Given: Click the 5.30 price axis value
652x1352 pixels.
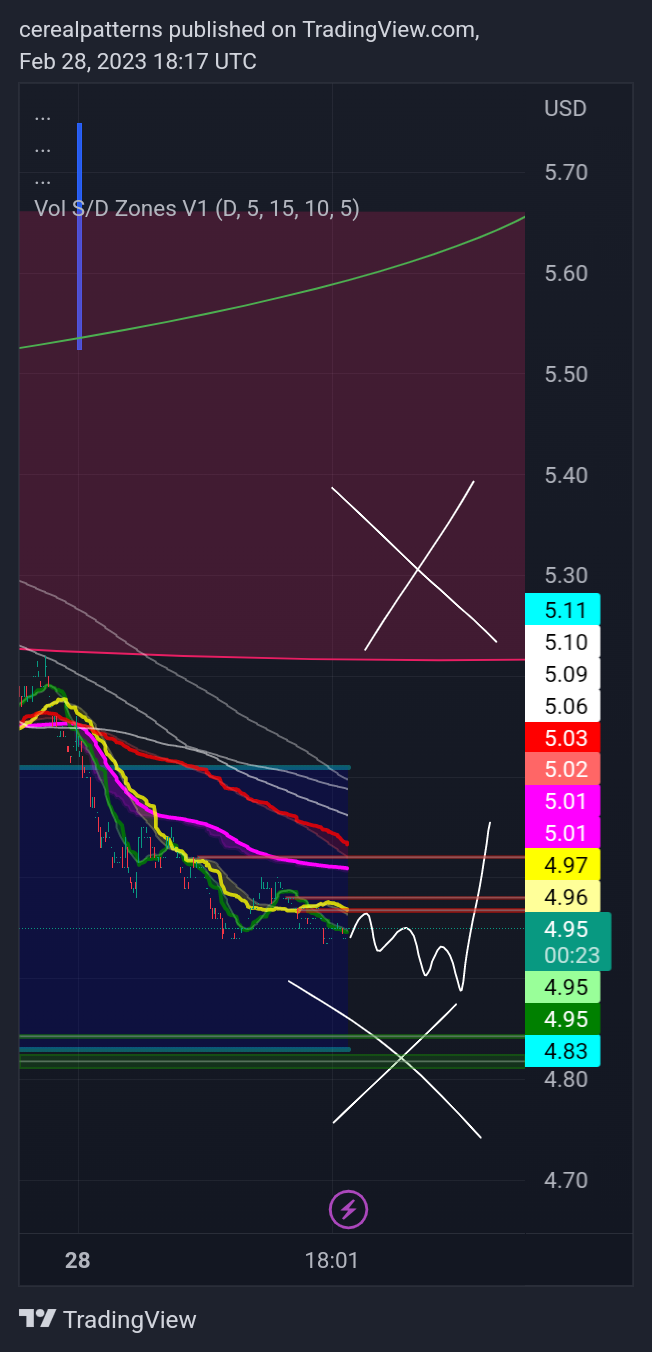Looking at the screenshot, I should point(565,575).
